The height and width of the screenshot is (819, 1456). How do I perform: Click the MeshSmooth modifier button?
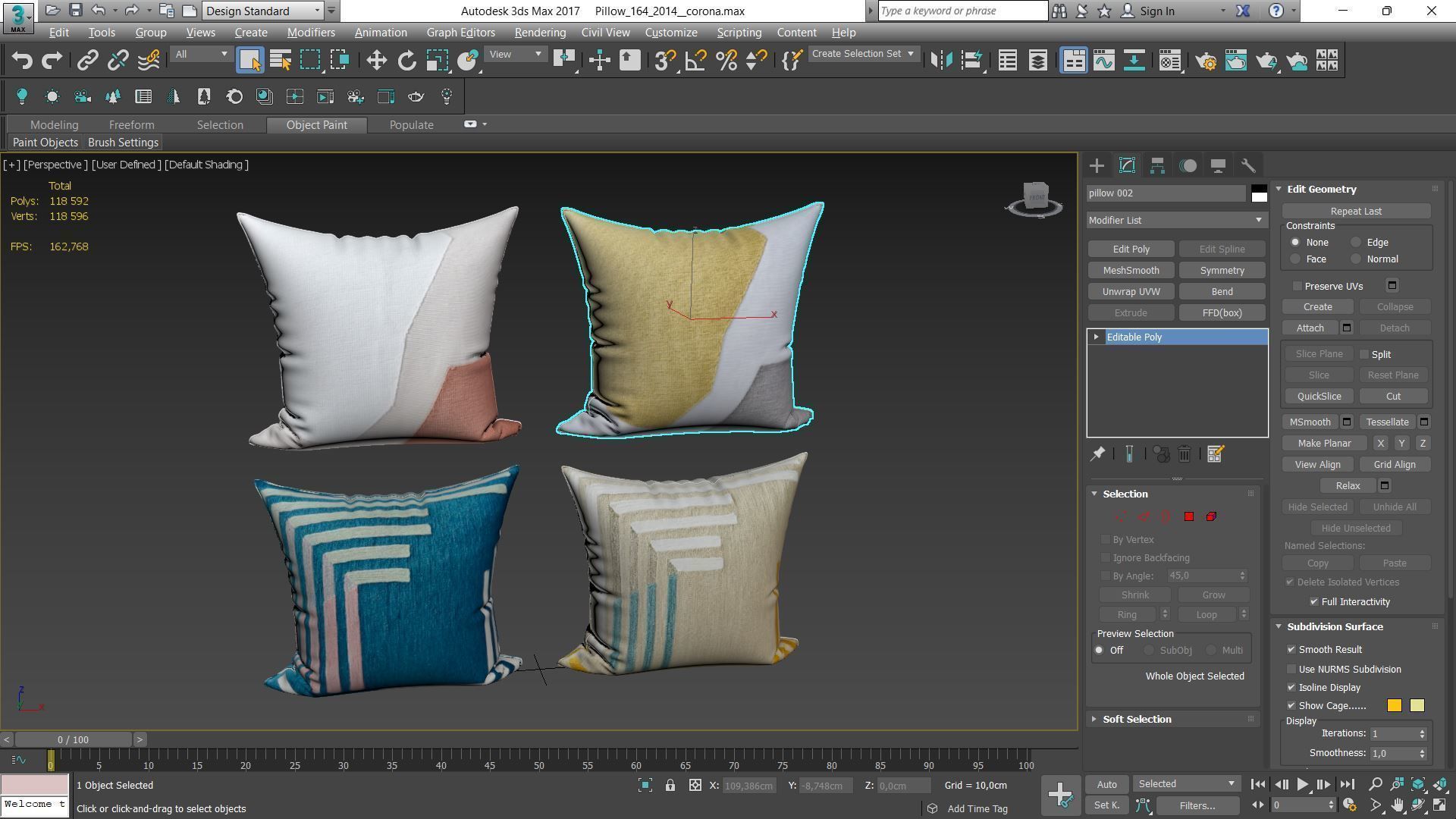tap(1131, 271)
